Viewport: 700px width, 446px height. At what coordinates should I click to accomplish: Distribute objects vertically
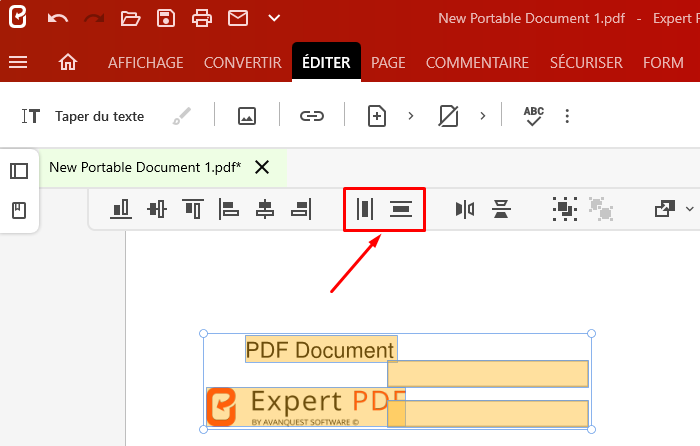pos(401,209)
